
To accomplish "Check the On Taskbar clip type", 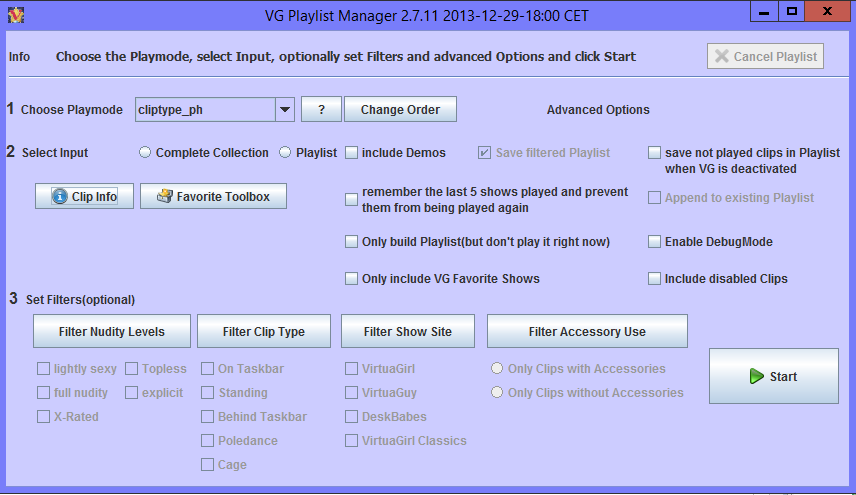I will click(207, 369).
